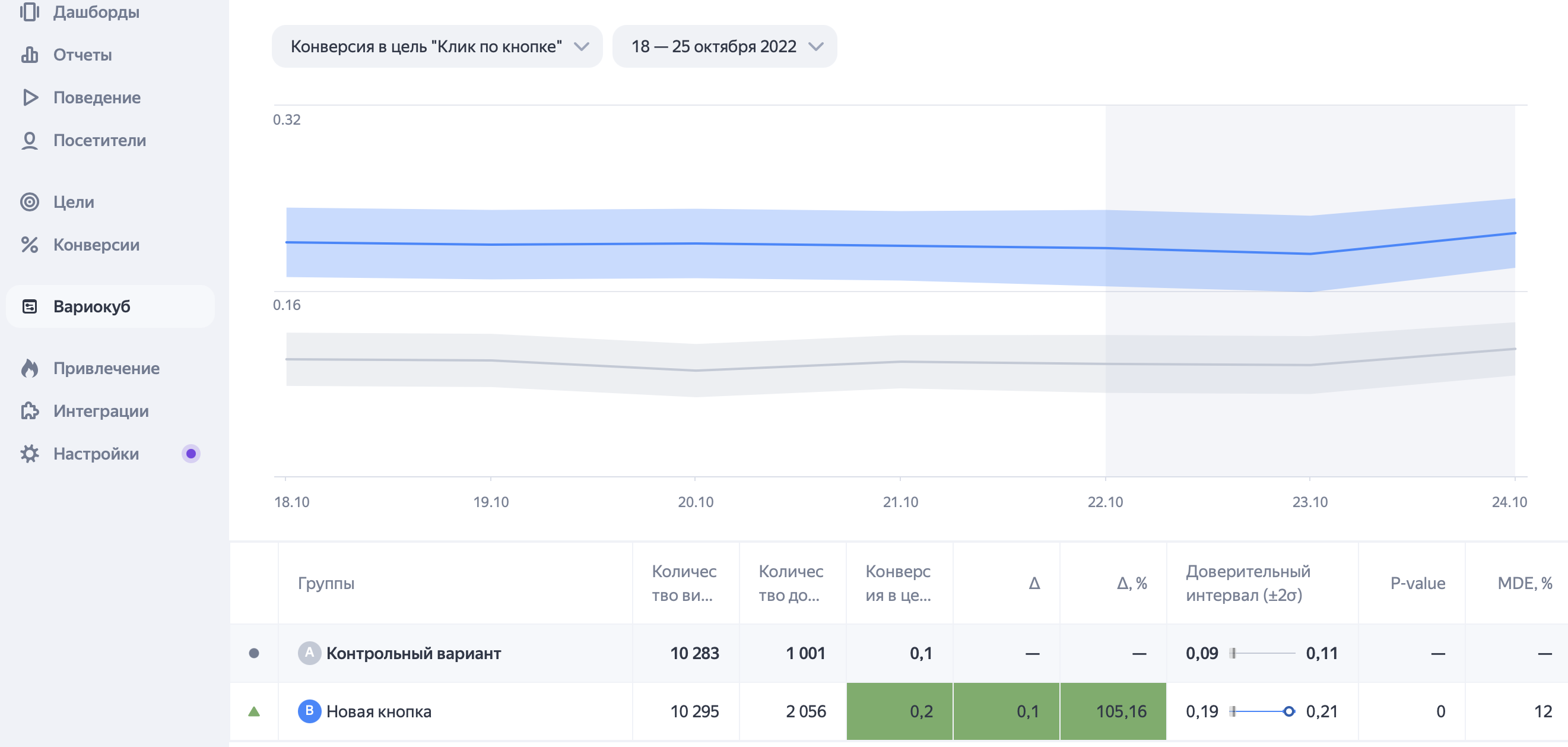
Task: Click the Dashboards panel icon in sidebar
Action: tap(29, 11)
